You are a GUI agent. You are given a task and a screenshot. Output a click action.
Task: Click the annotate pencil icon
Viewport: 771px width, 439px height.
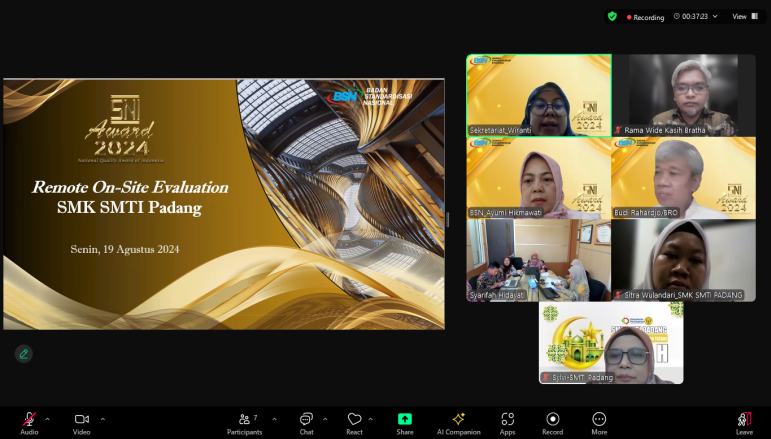pyautogui.click(x=24, y=353)
